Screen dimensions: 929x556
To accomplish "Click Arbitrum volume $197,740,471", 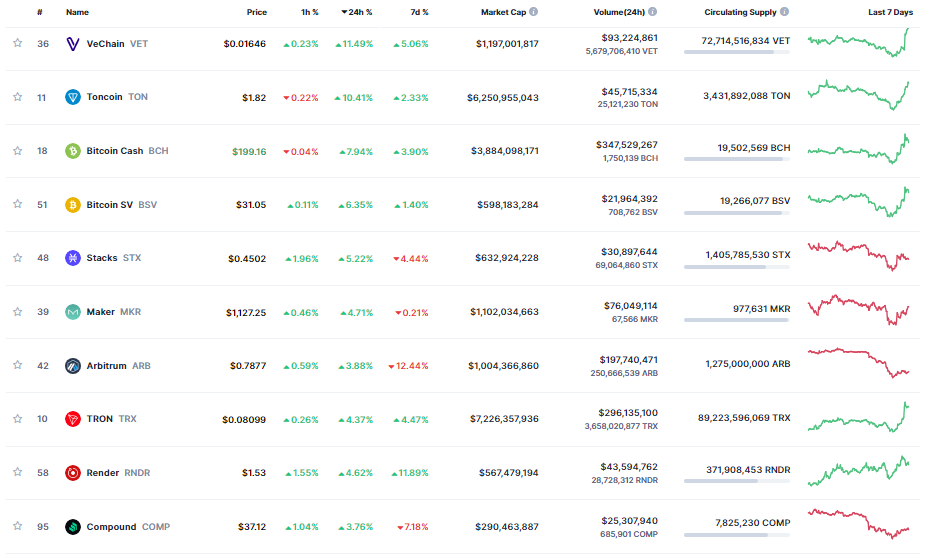I will coord(629,360).
